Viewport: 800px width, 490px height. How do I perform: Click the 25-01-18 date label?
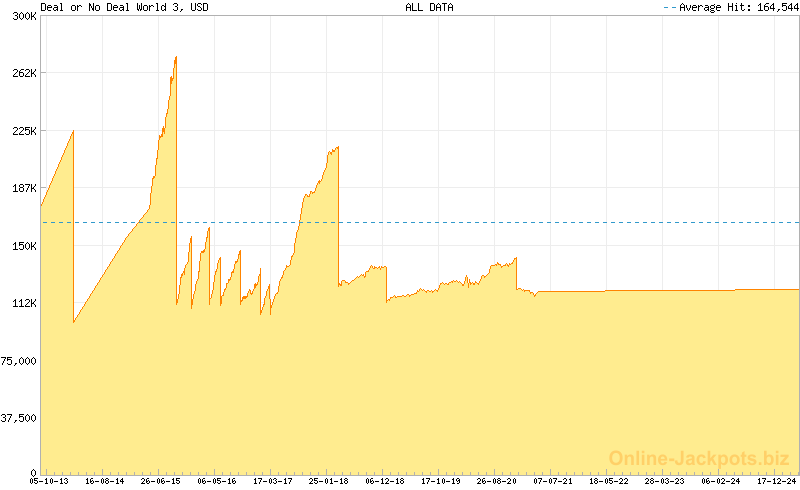pyautogui.click(x=328, y=481)
